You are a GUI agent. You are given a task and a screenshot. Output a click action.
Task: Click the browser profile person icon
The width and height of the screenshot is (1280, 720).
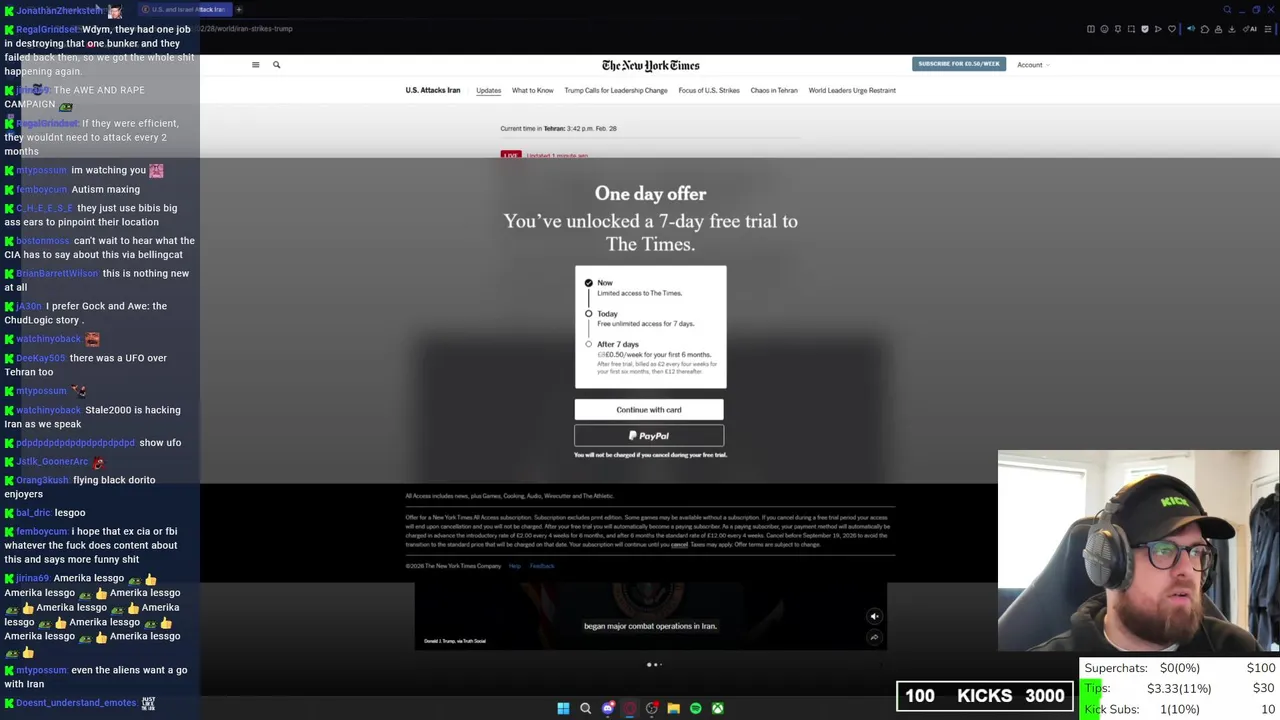coord(1218,29)
